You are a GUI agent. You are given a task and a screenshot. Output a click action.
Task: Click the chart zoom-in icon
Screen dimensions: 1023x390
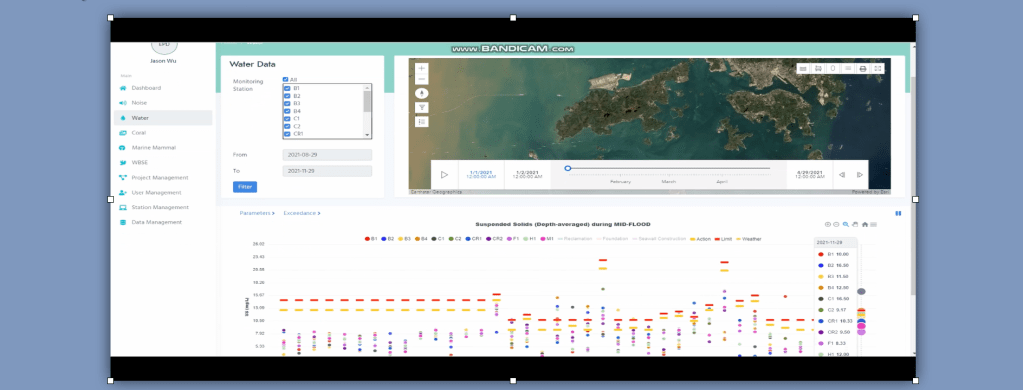(x=828, y=224)
